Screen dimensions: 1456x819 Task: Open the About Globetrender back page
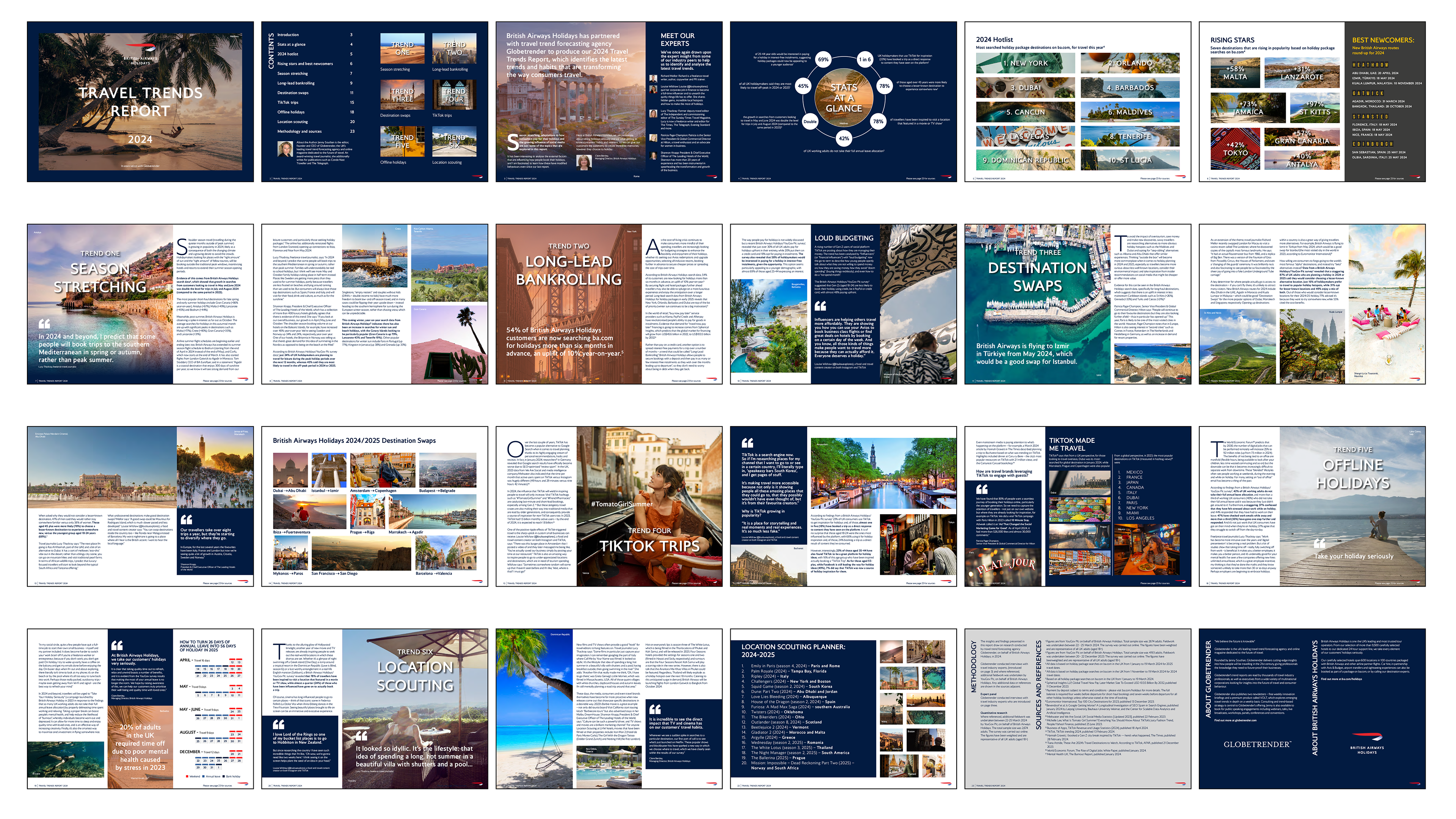(x=1312, y=709)
